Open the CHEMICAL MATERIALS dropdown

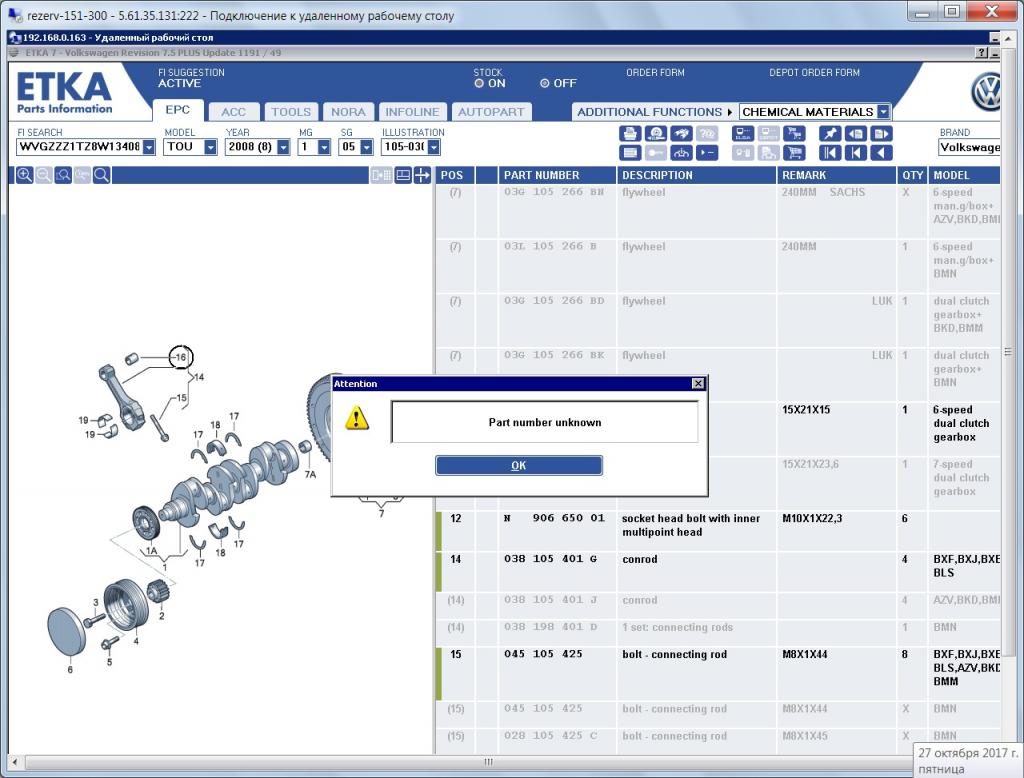(x=883, y=112)
